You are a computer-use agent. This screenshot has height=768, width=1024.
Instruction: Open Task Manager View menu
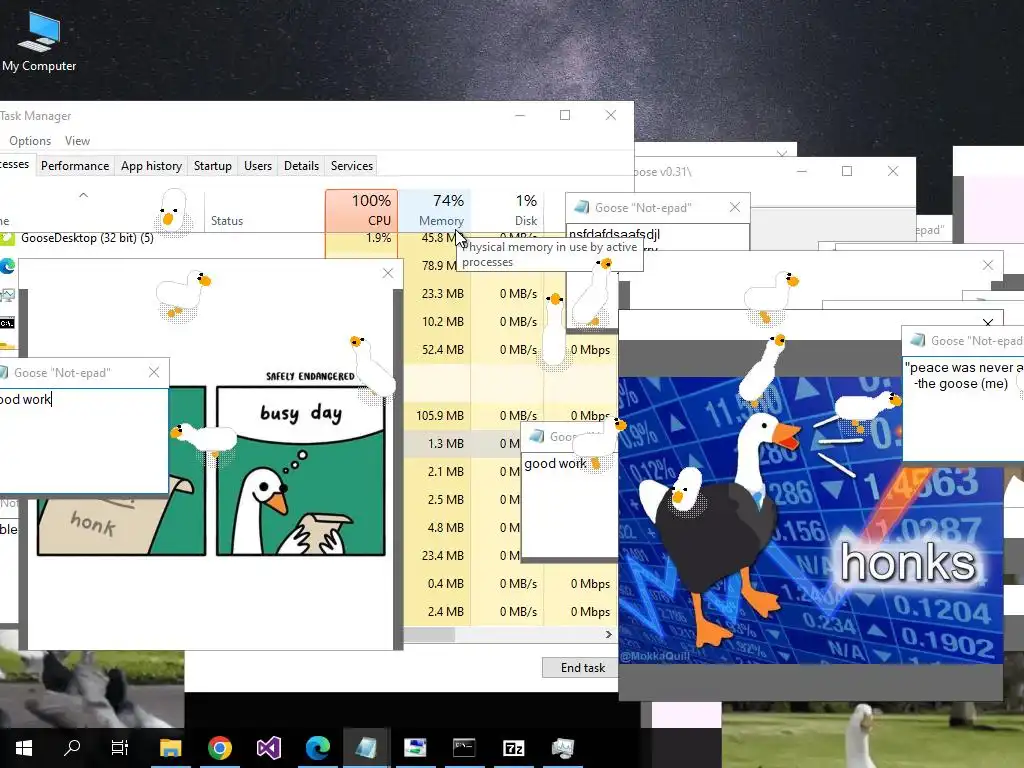point(77,141)
